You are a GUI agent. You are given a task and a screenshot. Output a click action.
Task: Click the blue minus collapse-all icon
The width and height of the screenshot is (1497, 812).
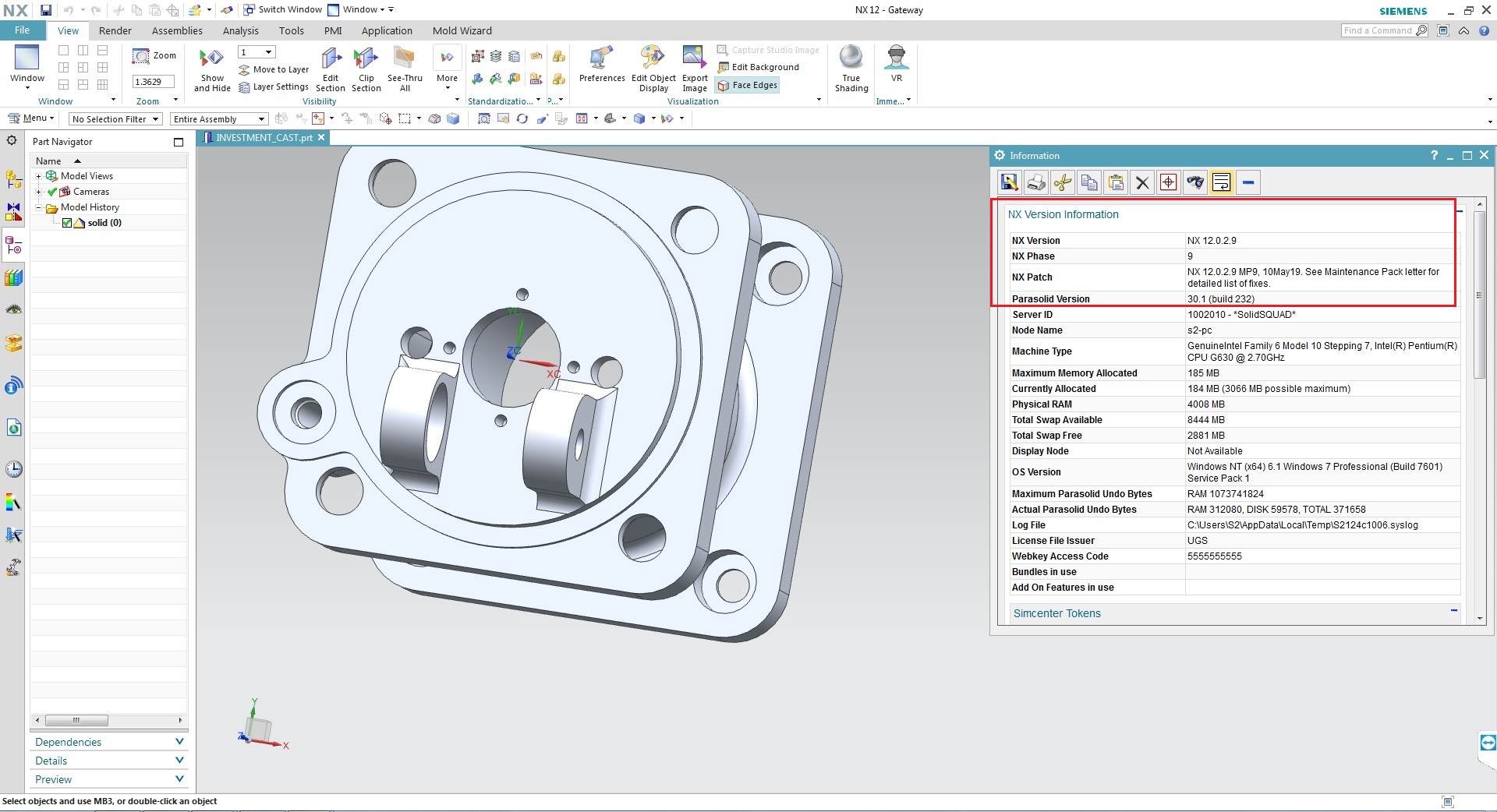pyautogui.click(x=1247, y=182)
